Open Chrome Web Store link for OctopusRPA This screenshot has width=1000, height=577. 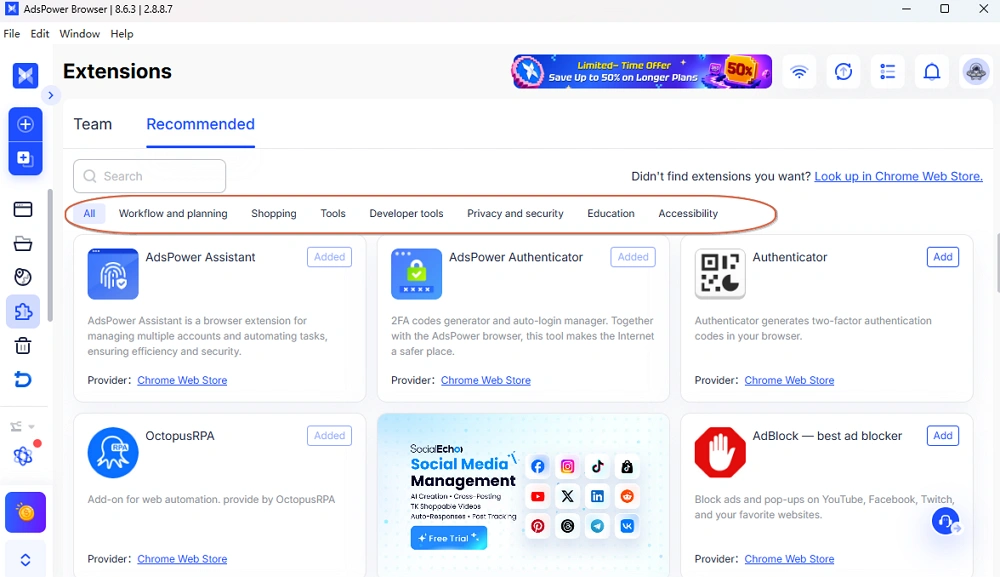[182, 559]
